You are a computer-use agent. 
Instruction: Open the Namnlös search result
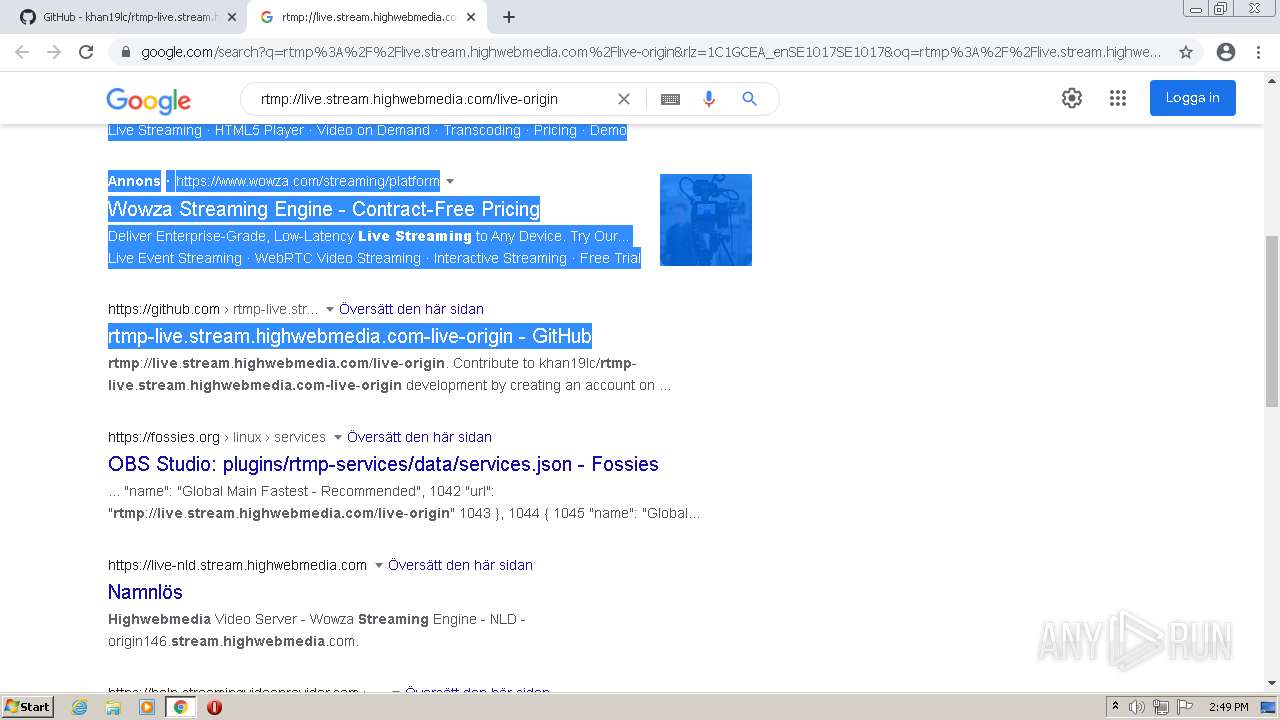[x=145, y=592]
